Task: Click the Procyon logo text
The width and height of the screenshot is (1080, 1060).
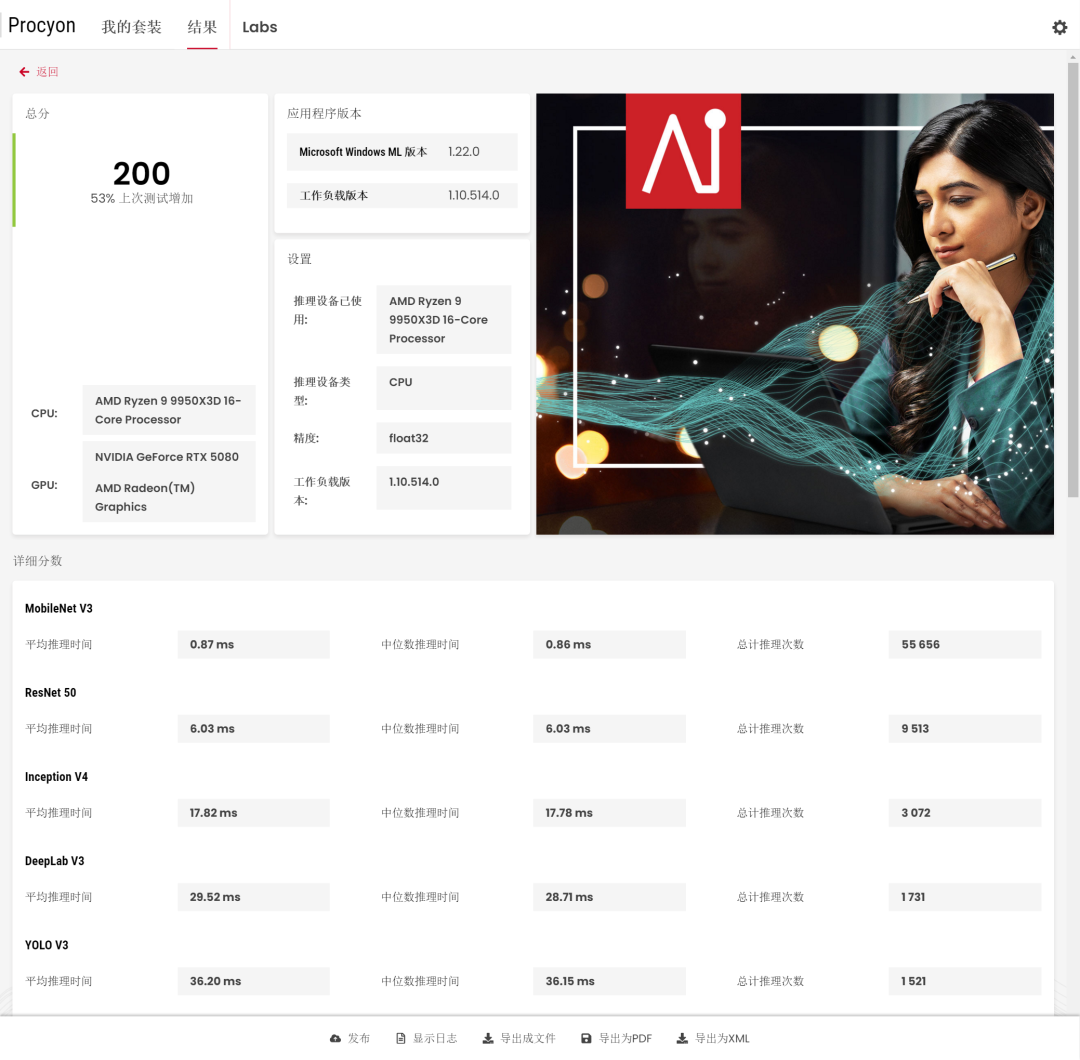Action: [42, 25]
